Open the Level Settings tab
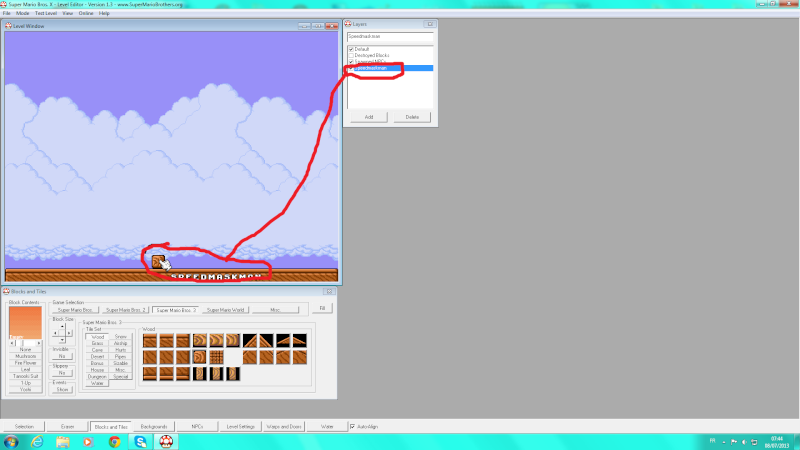 click(x=240, y=427)
